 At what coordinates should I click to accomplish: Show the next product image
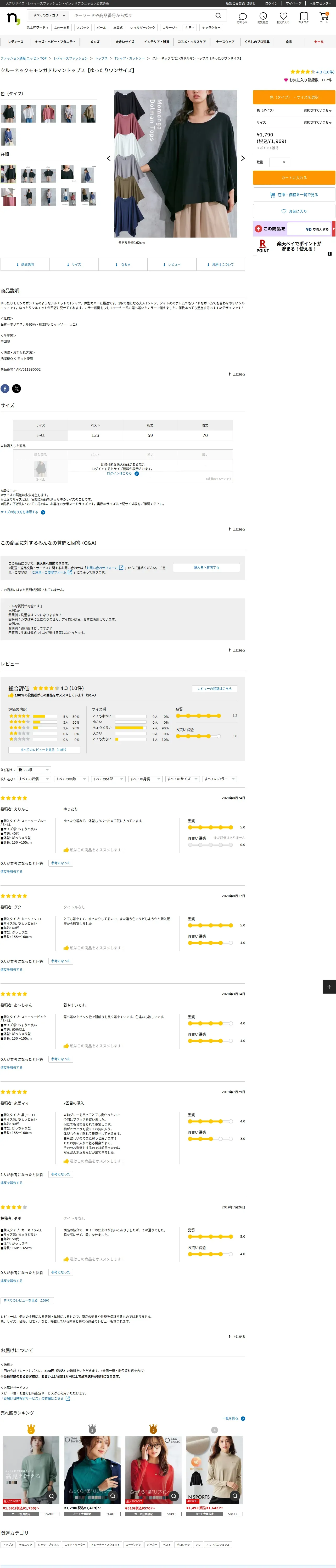pos(243,158)
